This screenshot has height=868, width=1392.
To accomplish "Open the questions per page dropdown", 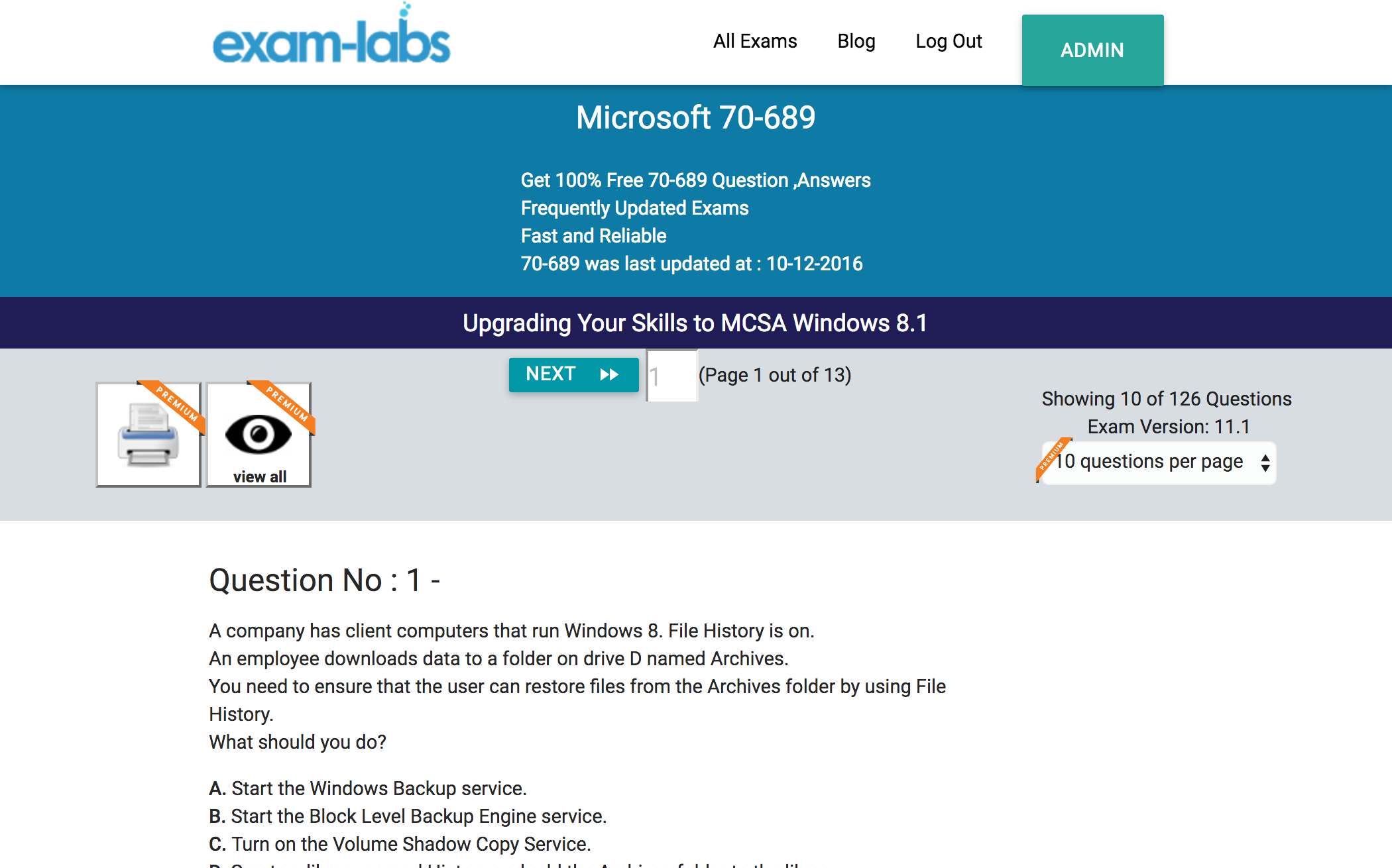I will click(1159, 462).
